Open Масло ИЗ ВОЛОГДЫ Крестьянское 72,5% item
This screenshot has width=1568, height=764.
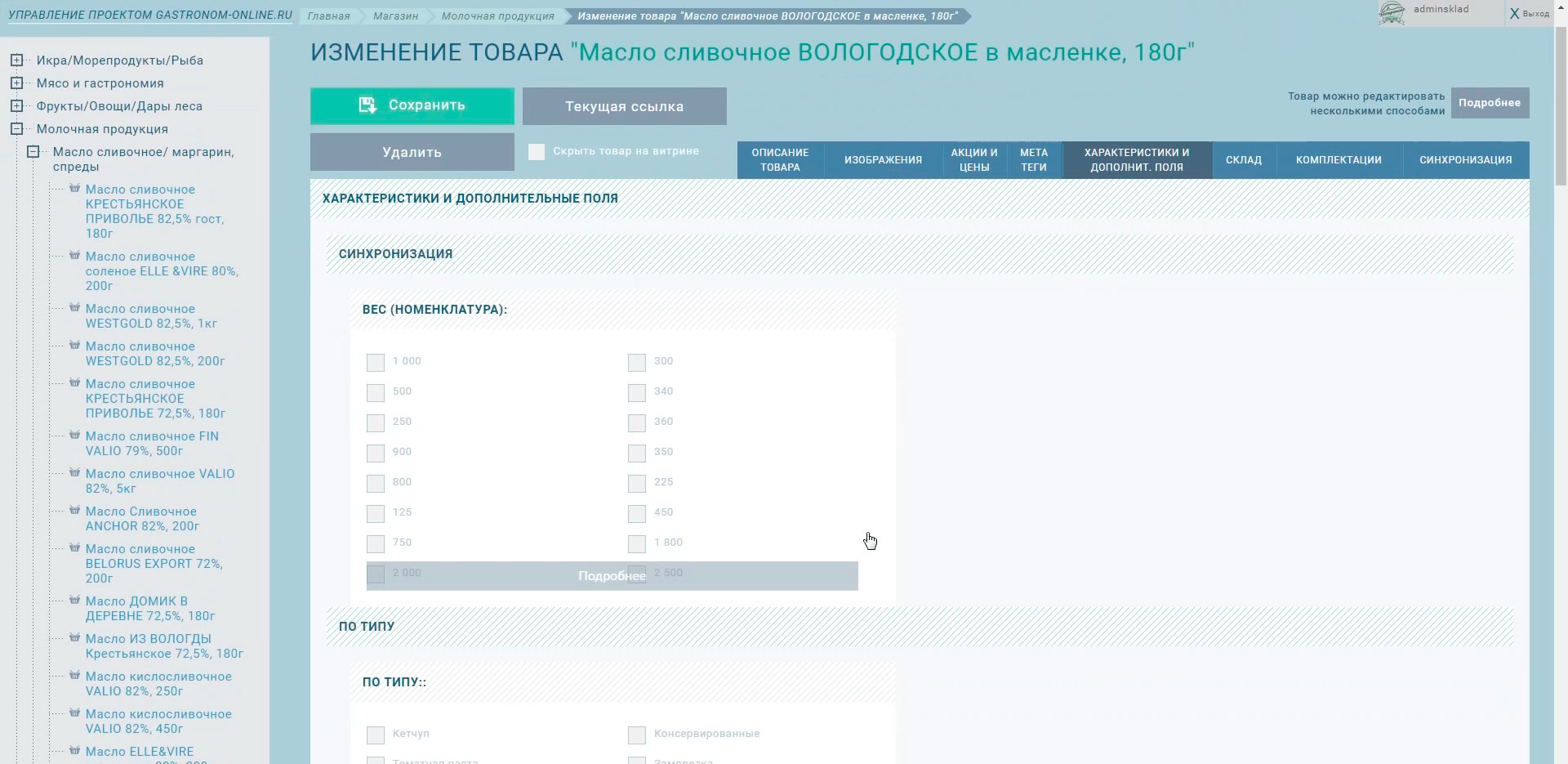(164, 646)
